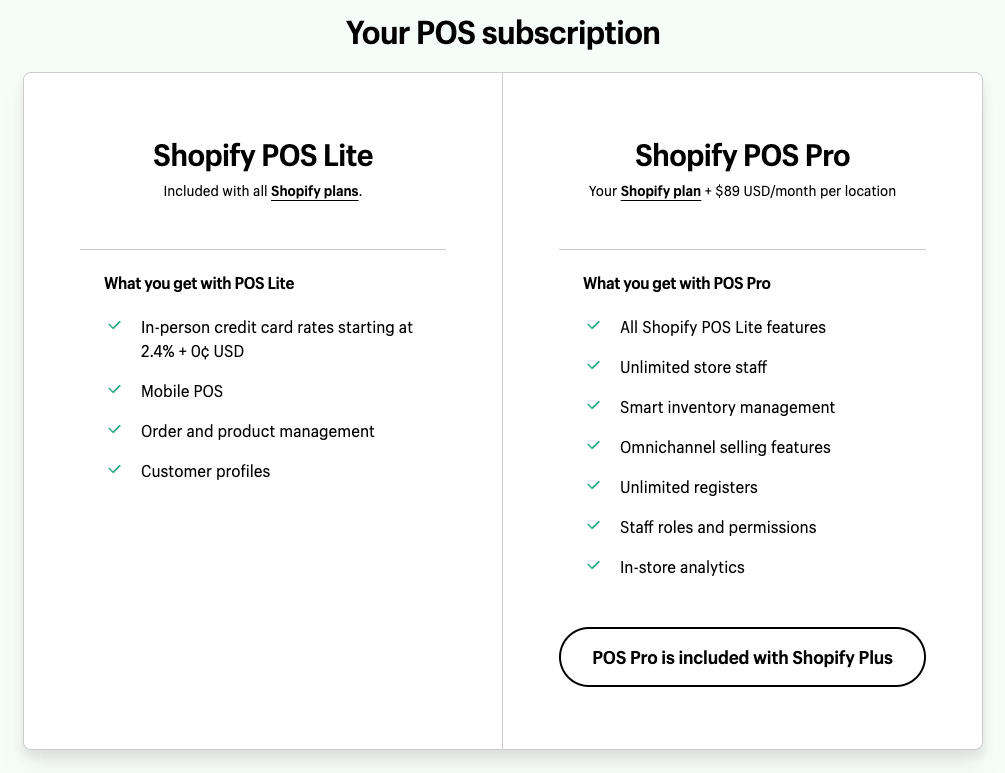Click checkmark next to In-person credit card rates
Screen dimensions: 1005x773
[115, 326]
